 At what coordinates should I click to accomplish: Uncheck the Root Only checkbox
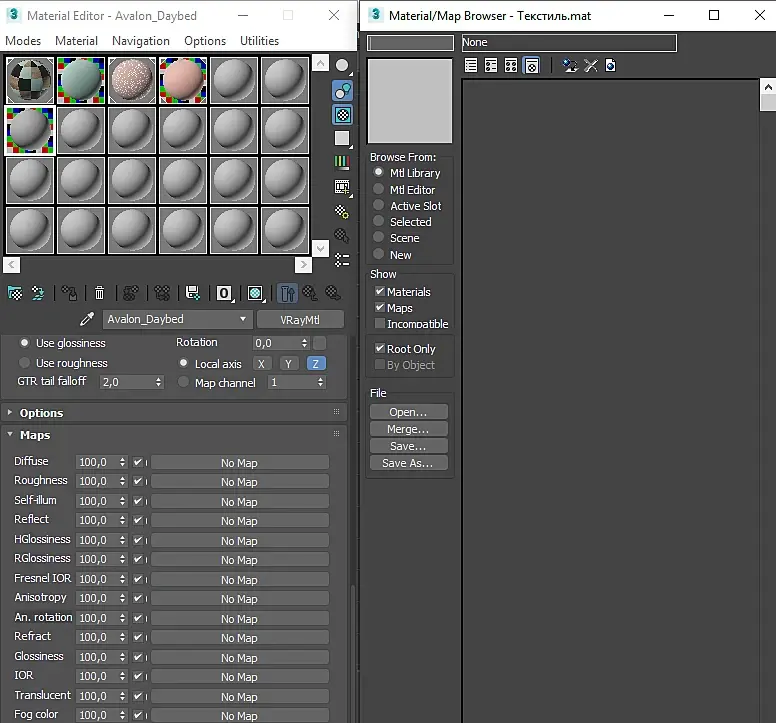click(x=380, y=348)
